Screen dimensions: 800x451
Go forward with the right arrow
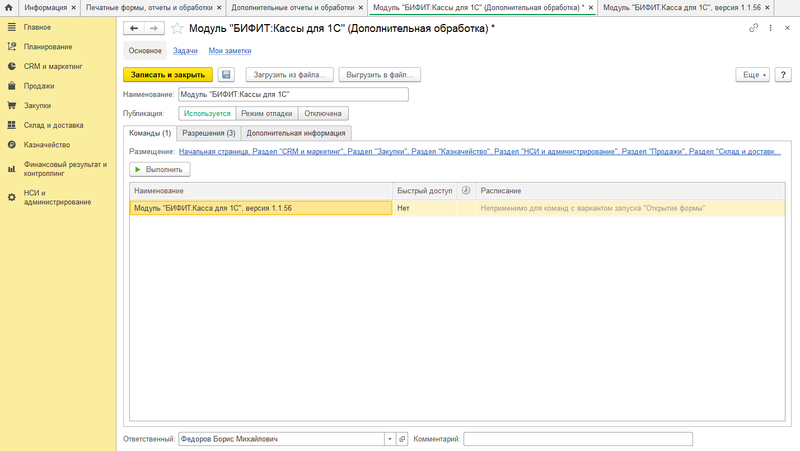click(x=154, y=29)
